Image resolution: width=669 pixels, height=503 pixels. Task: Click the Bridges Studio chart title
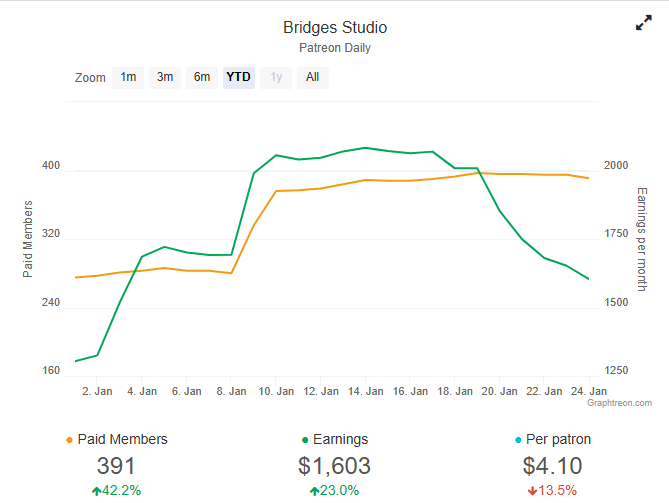[x=335, y=27]
